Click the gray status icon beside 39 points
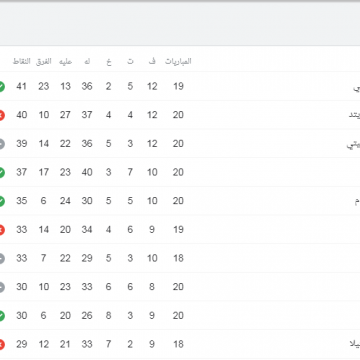The image size is (360, 360). (1, 144)
